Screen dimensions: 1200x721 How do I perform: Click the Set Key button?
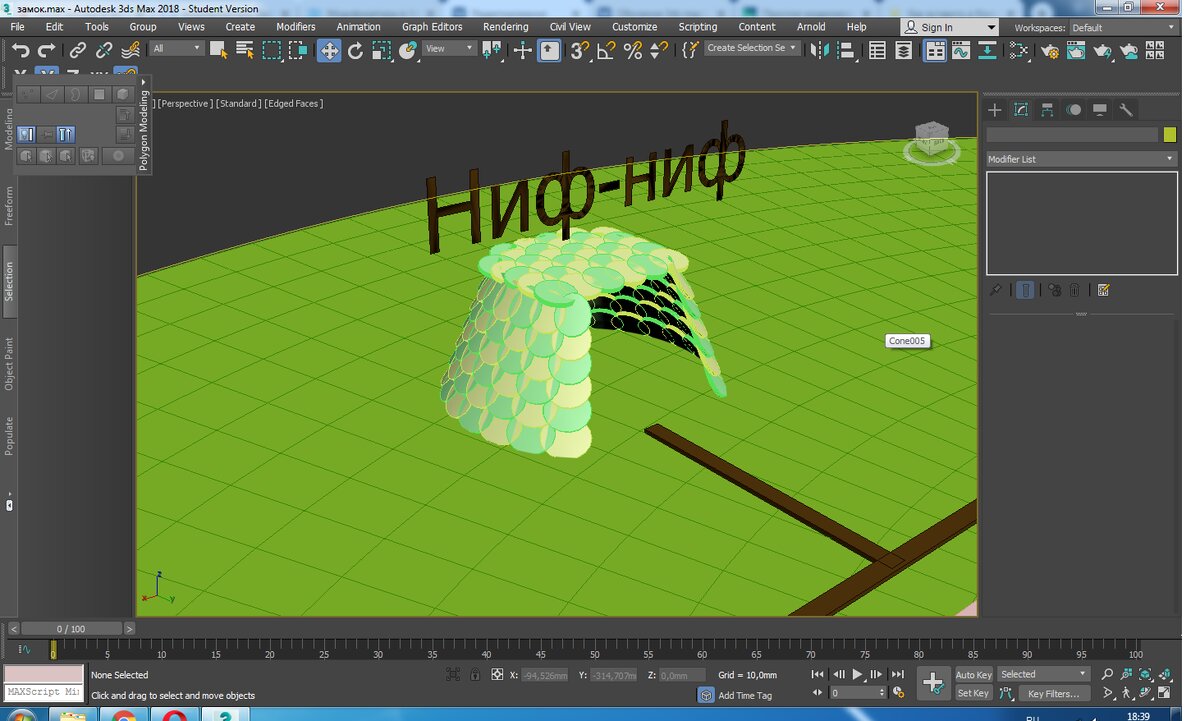973,693
